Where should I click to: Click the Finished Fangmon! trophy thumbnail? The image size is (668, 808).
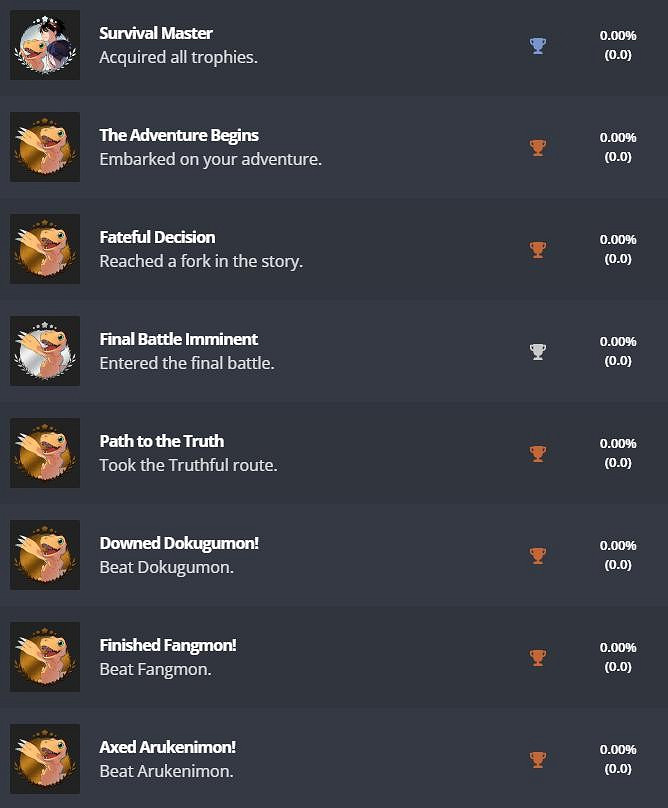click(x=45, y=657)
